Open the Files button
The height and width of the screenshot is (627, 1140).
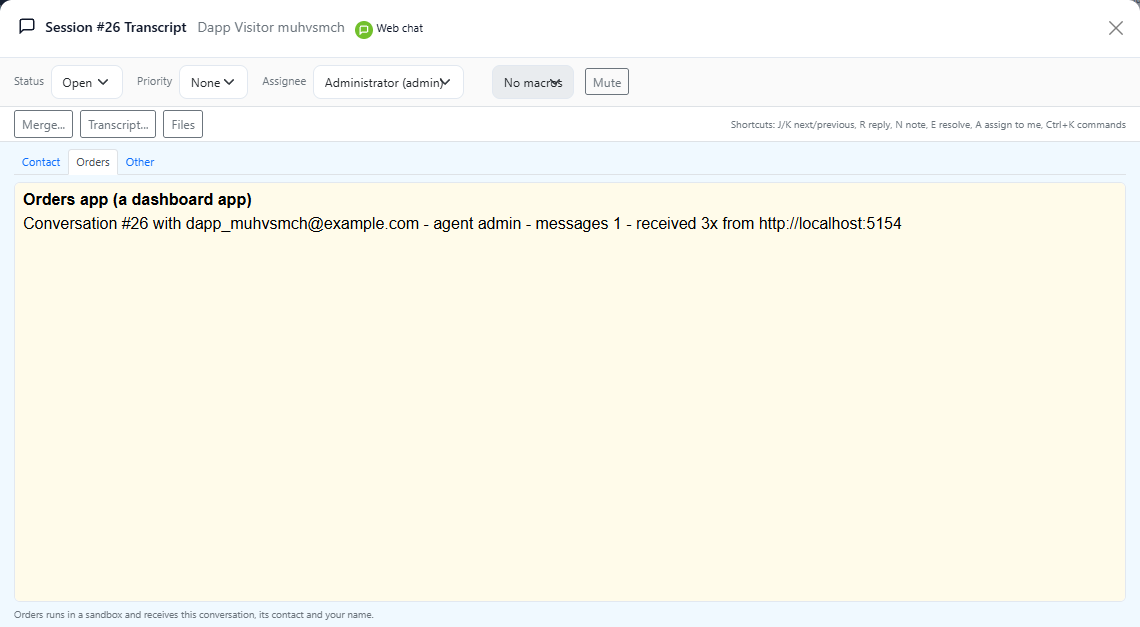point(183,124)
